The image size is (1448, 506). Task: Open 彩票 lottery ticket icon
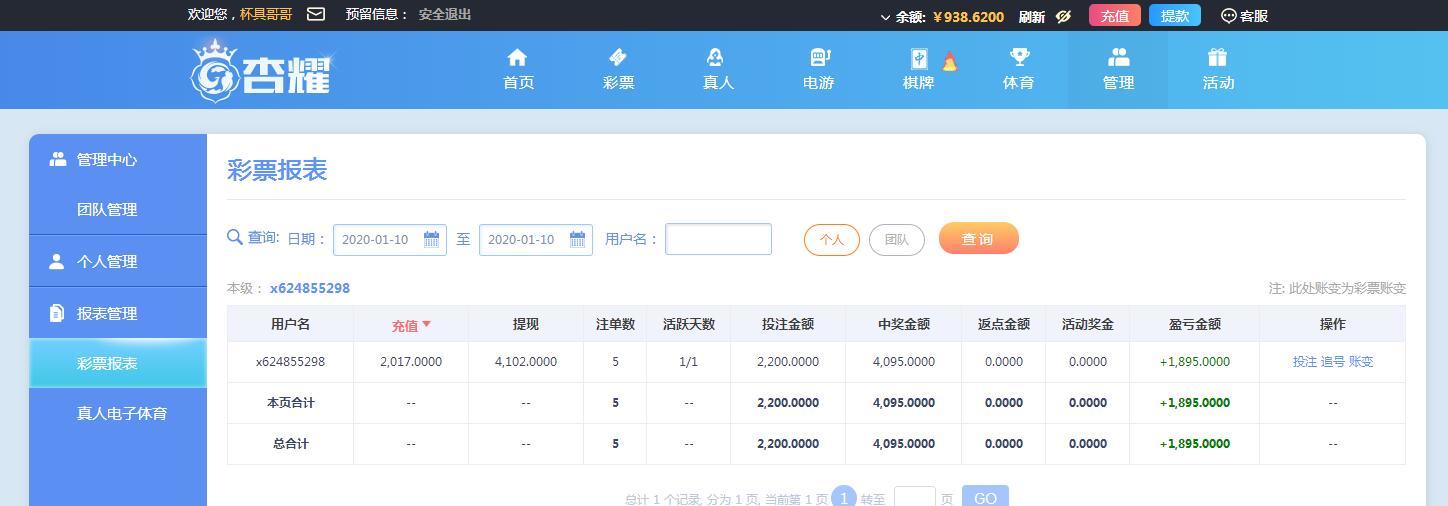618,57
